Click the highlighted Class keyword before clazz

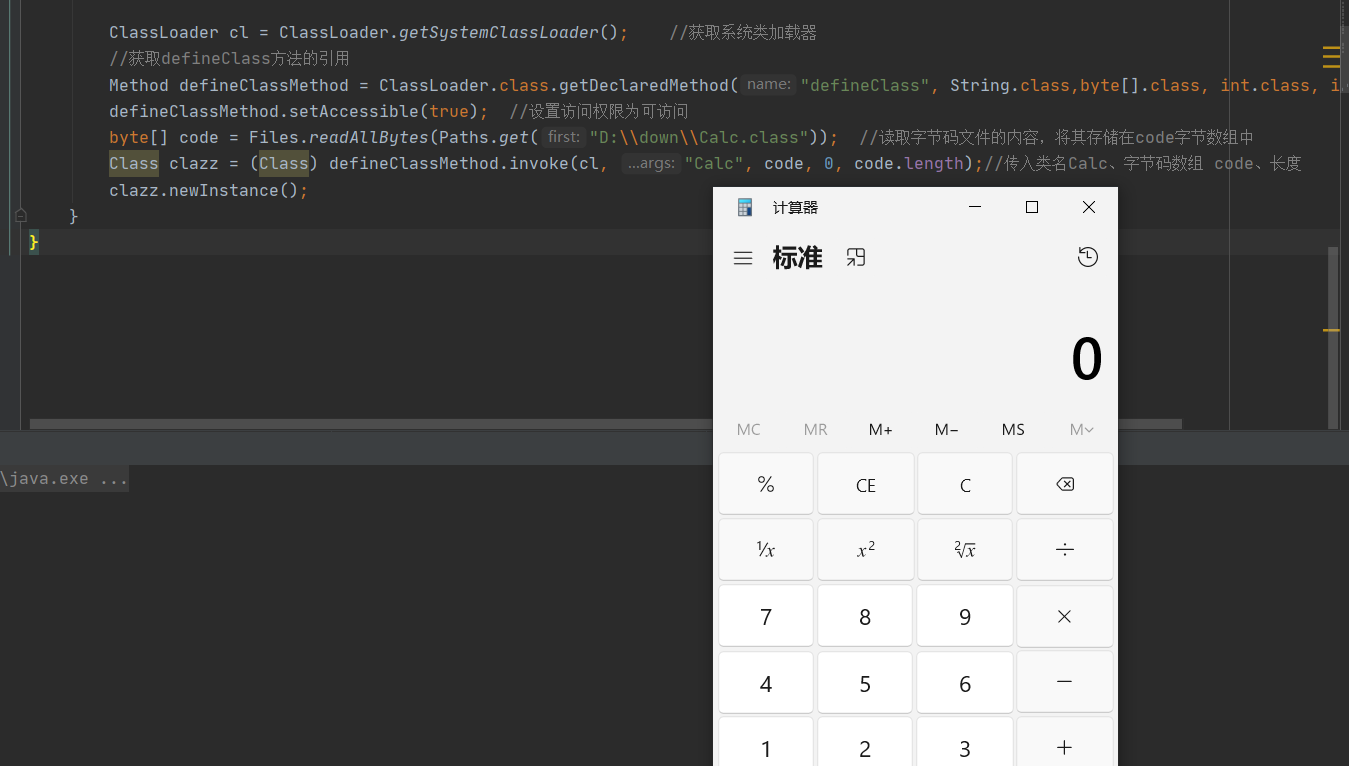pos(134,163)
